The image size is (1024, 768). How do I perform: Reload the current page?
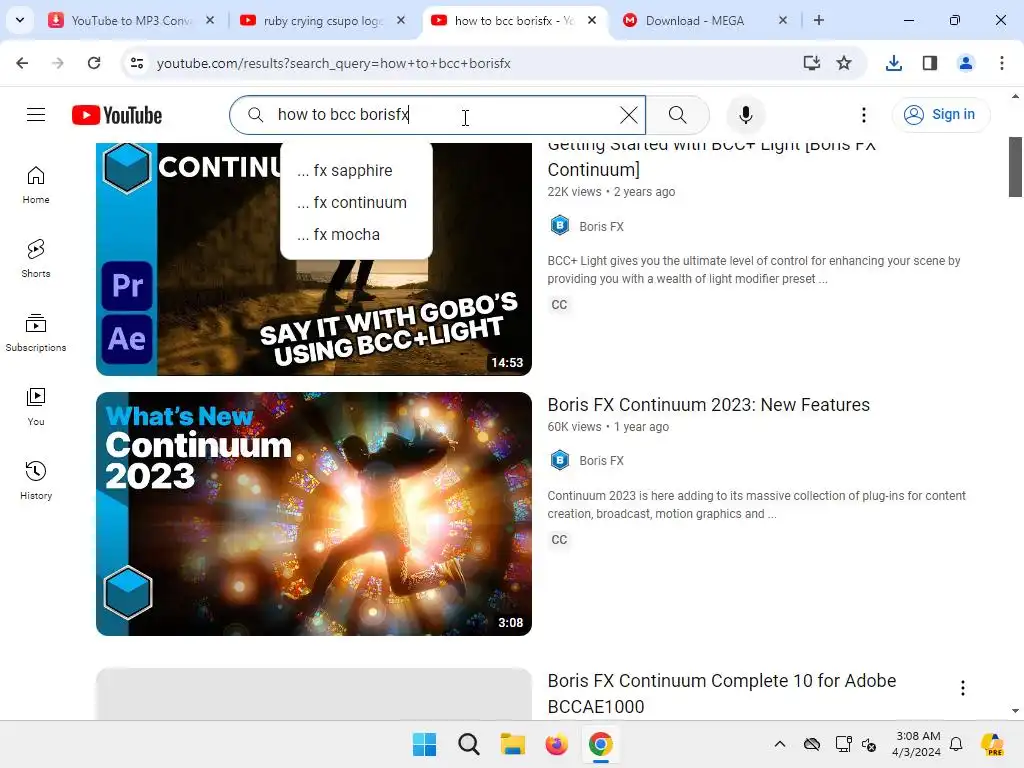[x=94, y=63]
